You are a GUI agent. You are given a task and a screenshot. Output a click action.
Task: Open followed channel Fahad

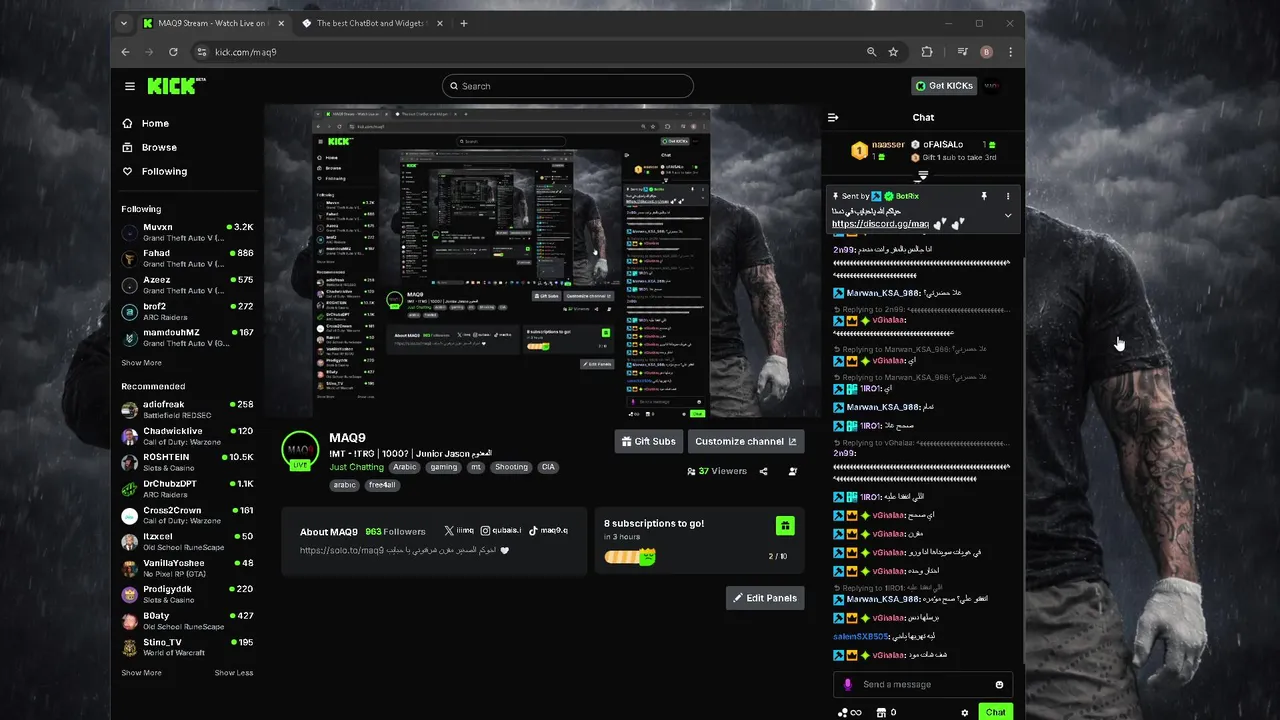[x=187, y=259]
